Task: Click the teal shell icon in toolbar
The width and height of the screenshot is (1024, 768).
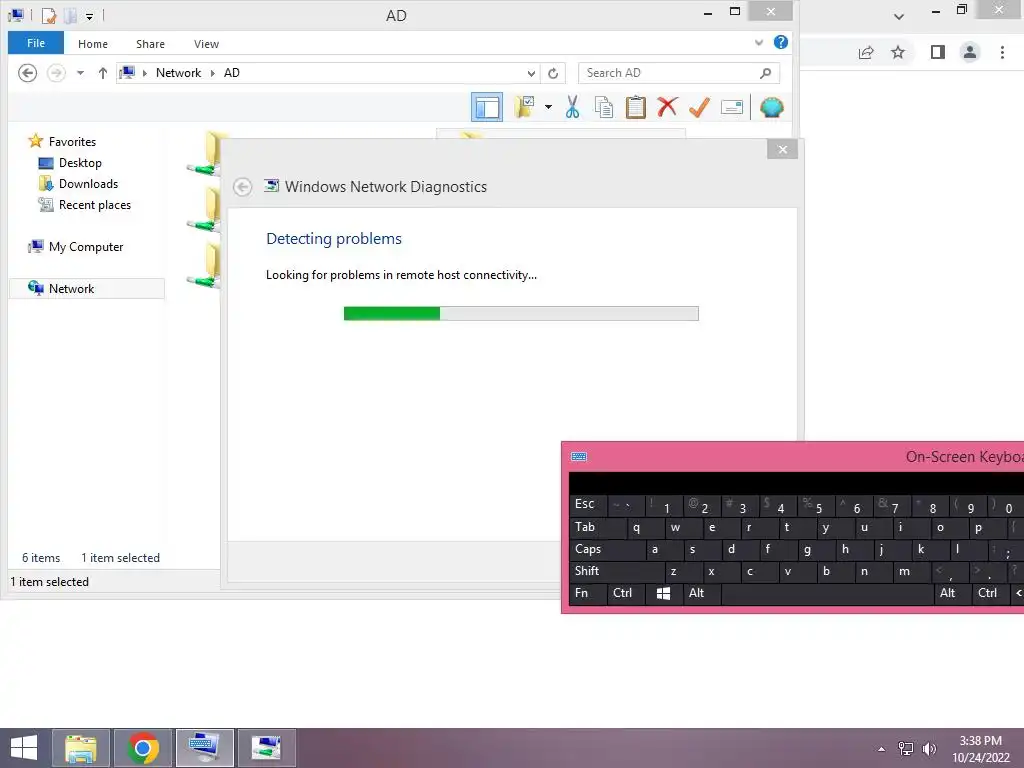Action: pos(771,107)
